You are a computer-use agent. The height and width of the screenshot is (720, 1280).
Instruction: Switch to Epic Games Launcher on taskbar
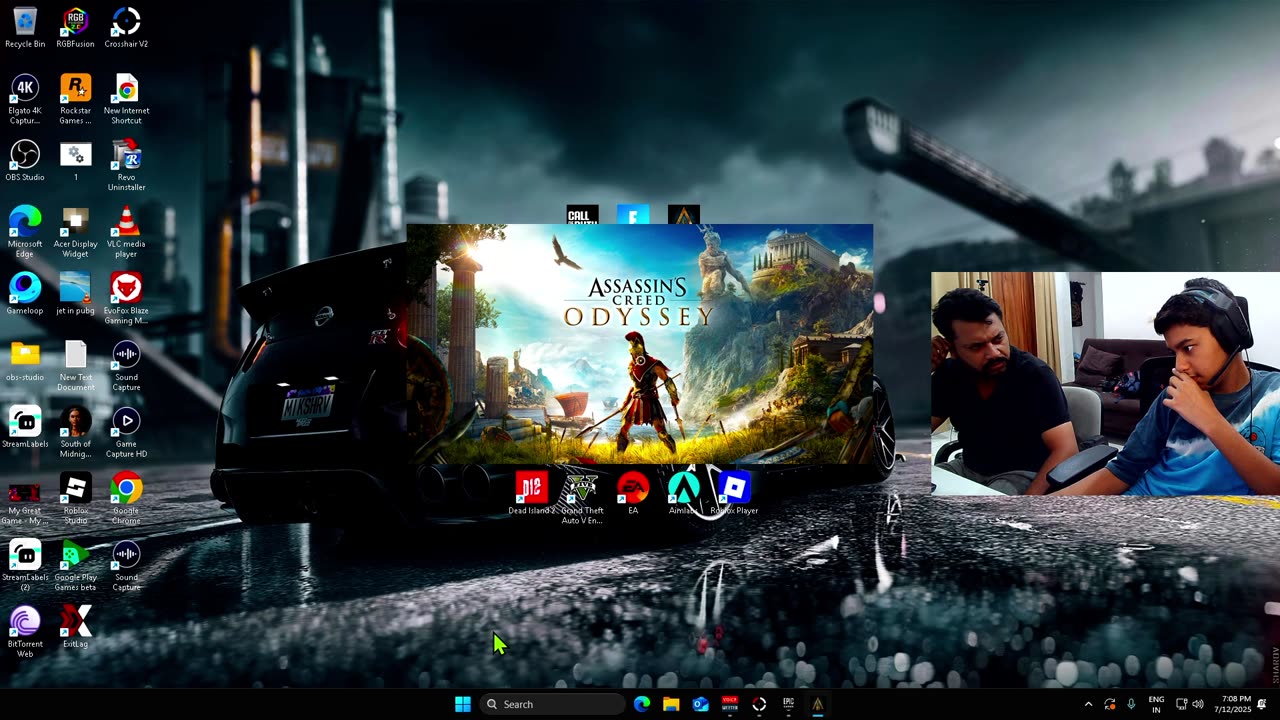click(788, 704)
